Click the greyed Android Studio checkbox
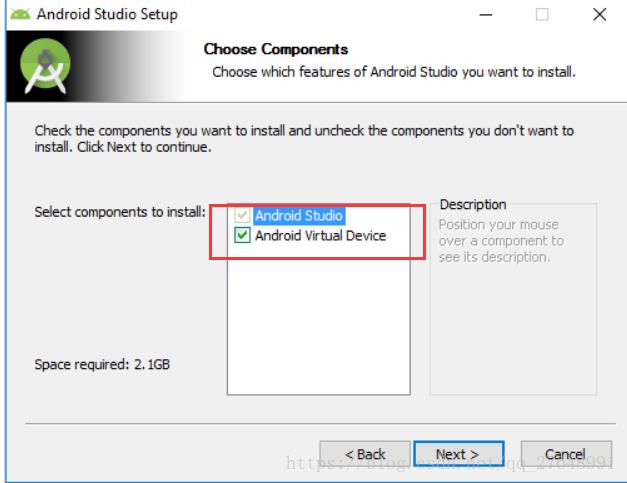 point(242,215)
